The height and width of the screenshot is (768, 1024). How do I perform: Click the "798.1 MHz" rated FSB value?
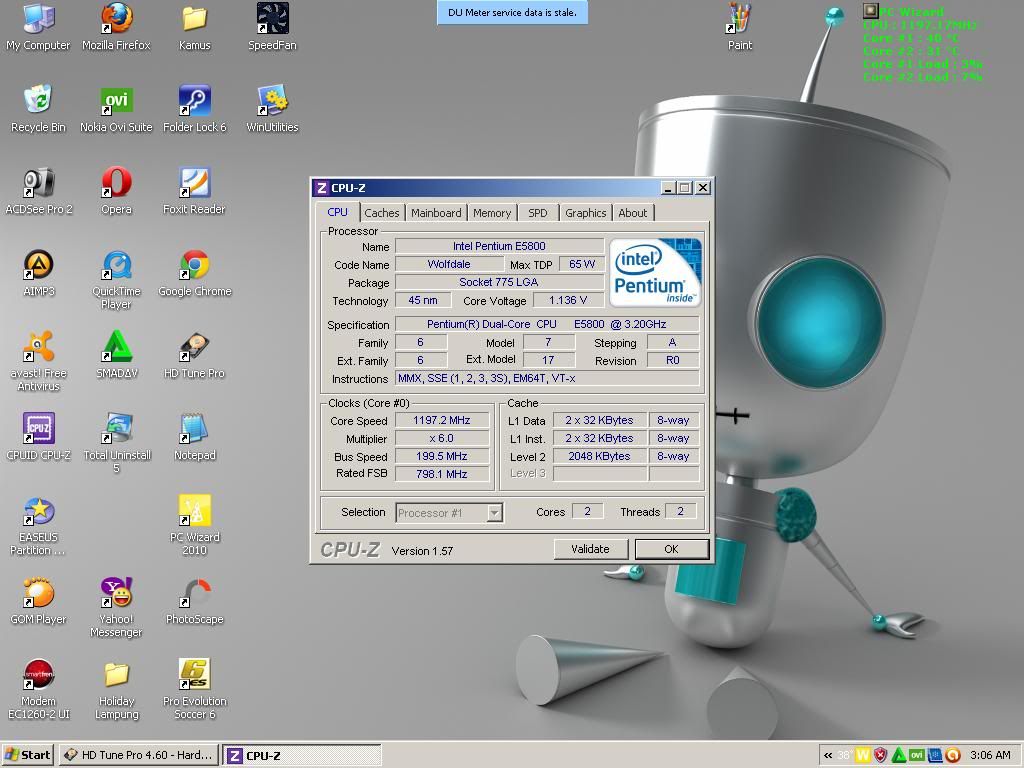[x=442, y=474]
